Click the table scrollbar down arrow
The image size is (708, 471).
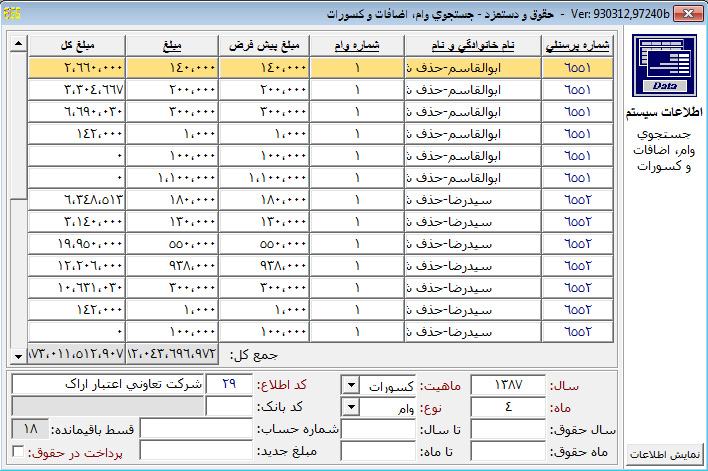[19, 356]
